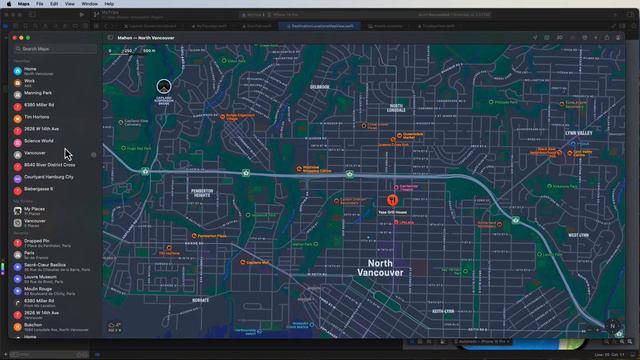
Task: Select the Work favorite
Action: pyautogui.click(x=55, y=83)
